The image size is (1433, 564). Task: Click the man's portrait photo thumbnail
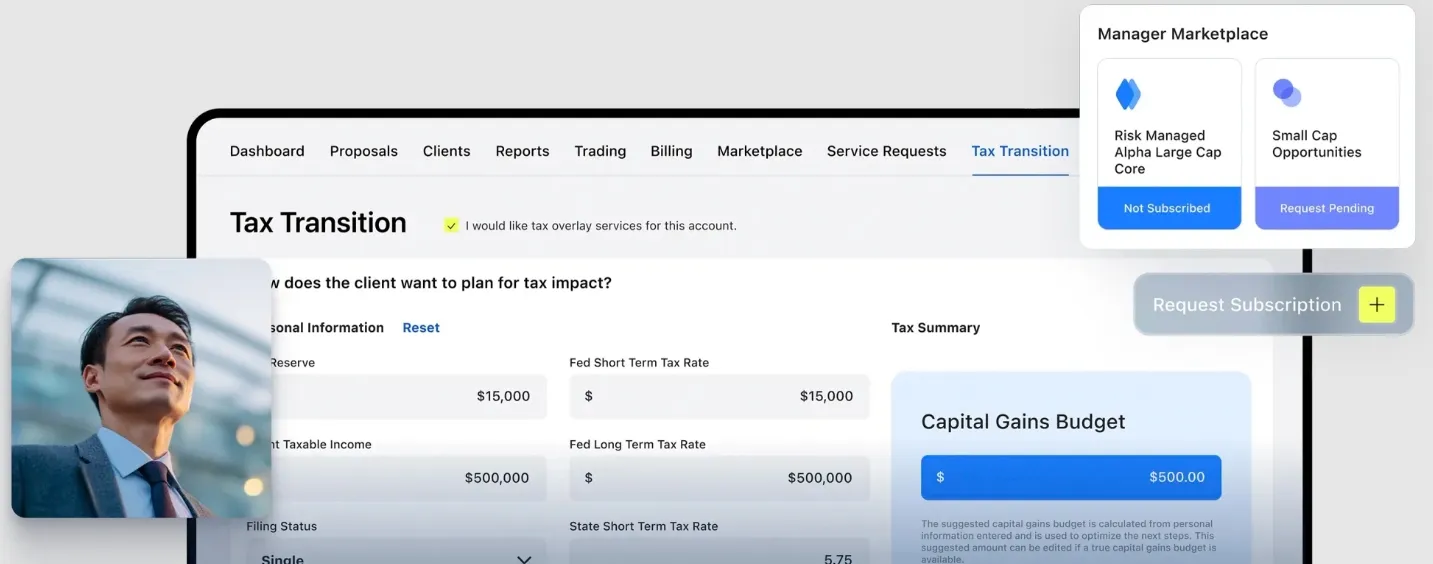click(141, 388)
